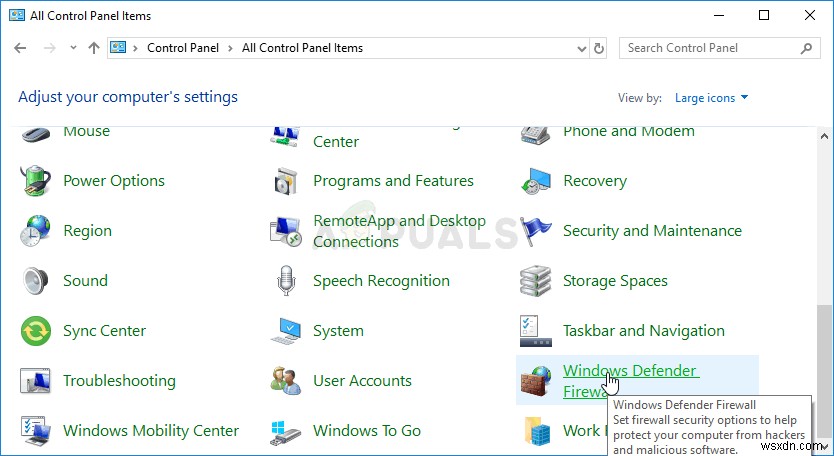Click the Back navigation arrow
The image size is (834, 456).
point(21,48)
